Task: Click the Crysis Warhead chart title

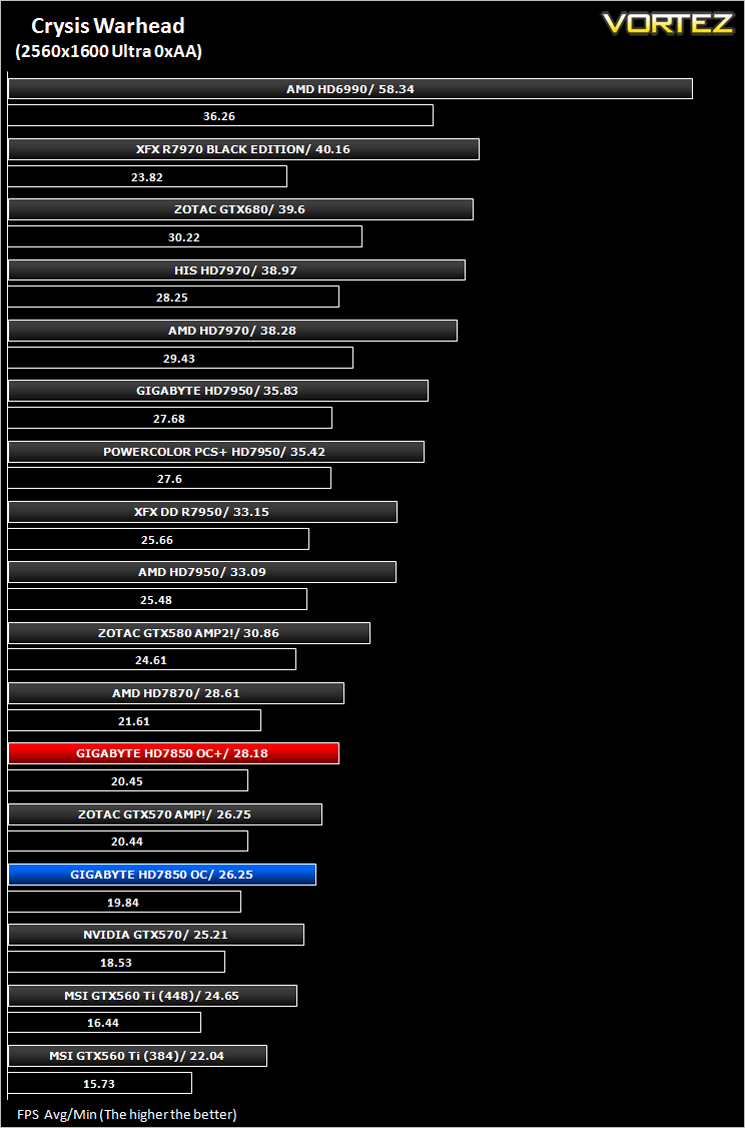Action: coord(108,27)
